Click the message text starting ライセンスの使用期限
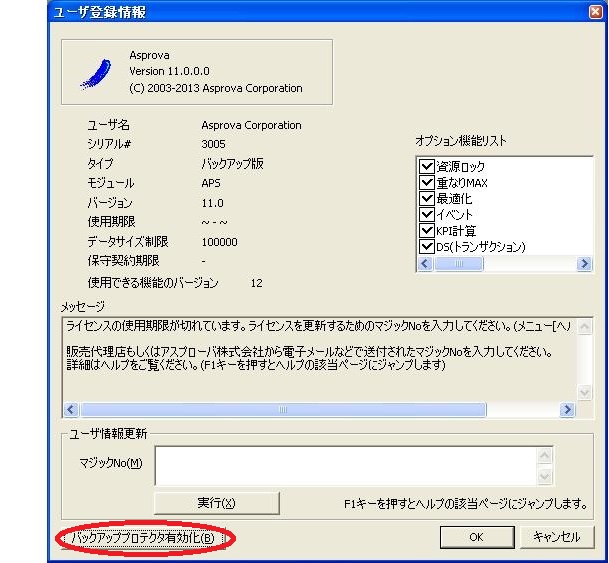The width and height of the screenshot is (609, 563). pyautogui.click(x=318, y=325)
